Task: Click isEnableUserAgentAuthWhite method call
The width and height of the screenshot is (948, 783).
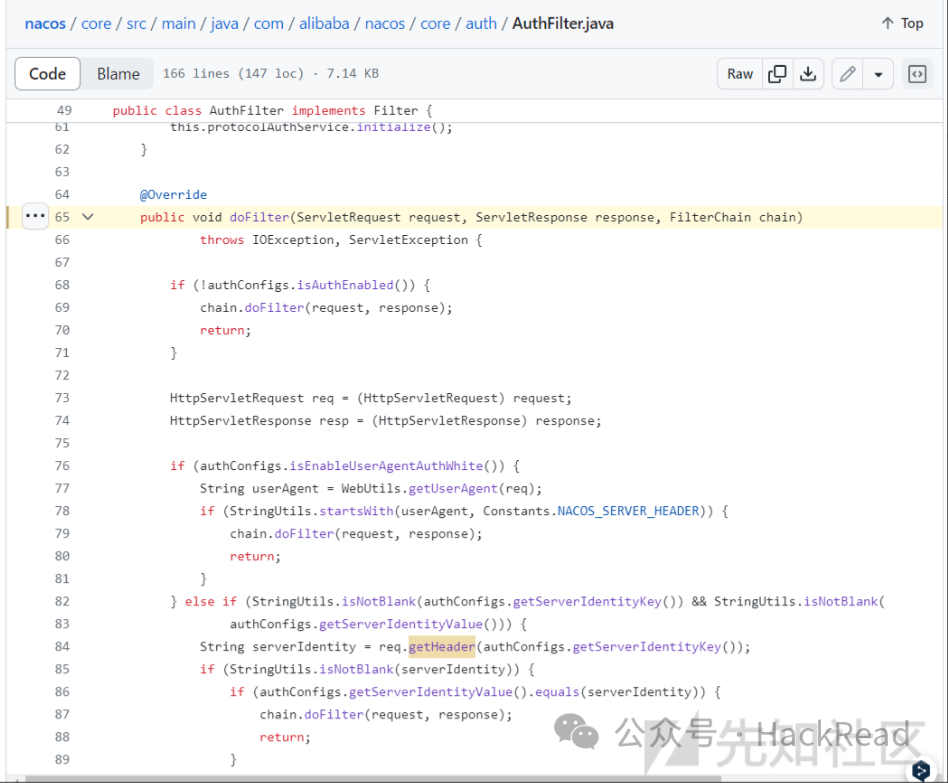Action: (386, 466)
